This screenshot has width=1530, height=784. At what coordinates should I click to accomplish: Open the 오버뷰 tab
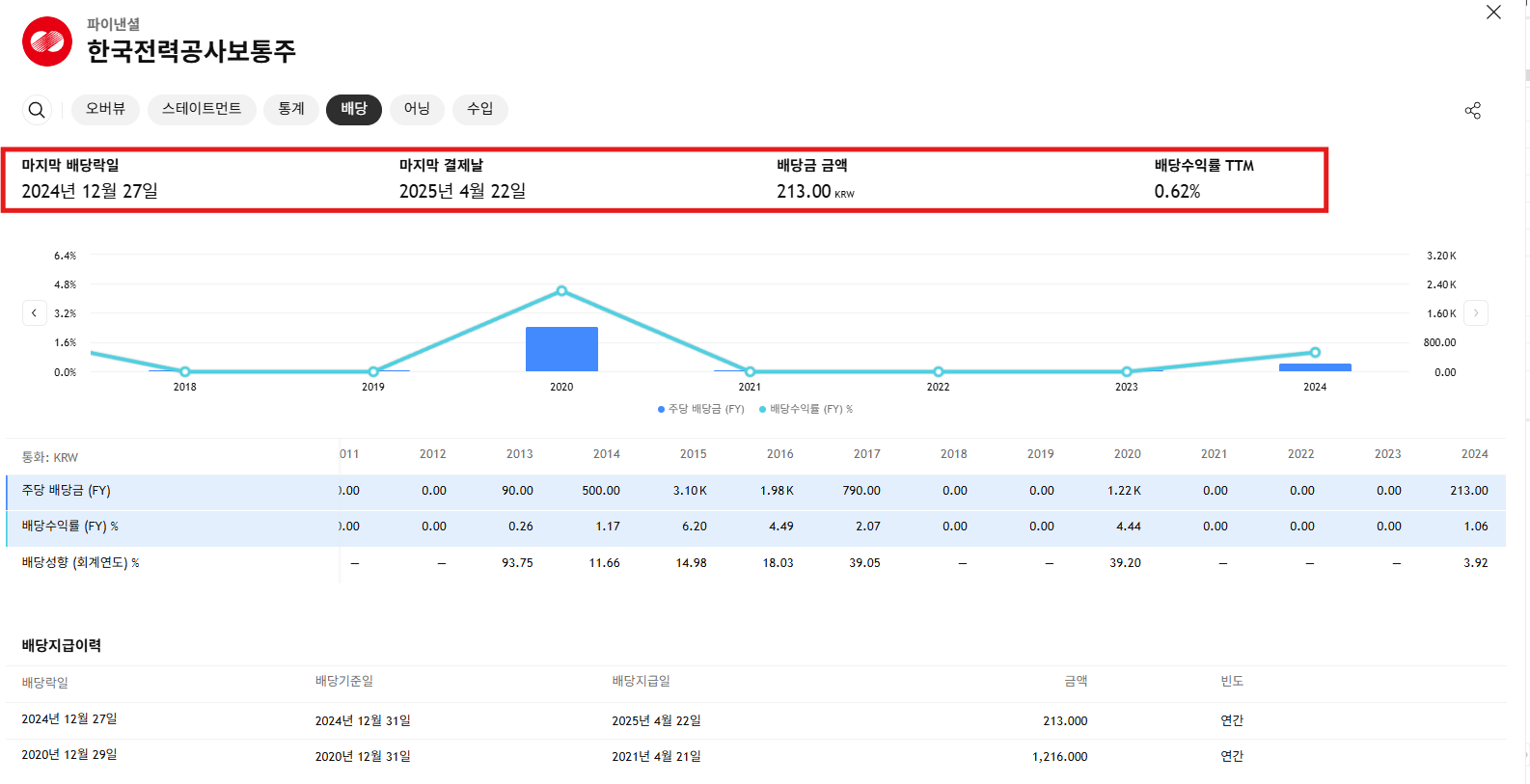point(105,109)
